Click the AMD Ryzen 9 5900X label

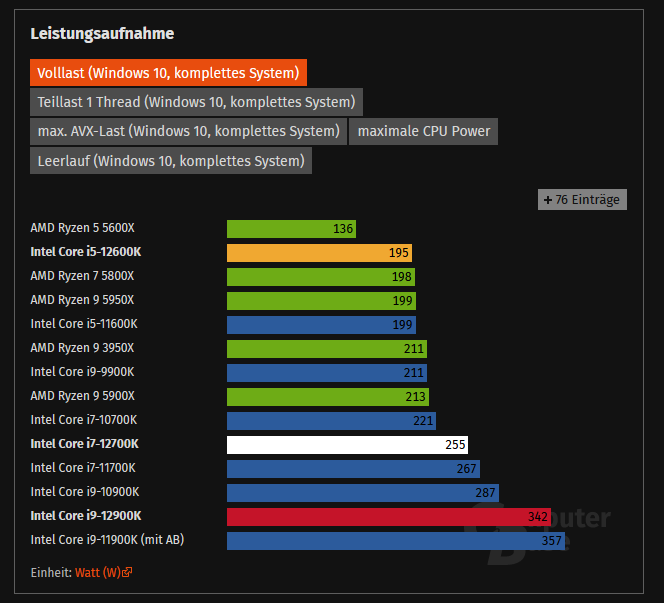(83, 396)
